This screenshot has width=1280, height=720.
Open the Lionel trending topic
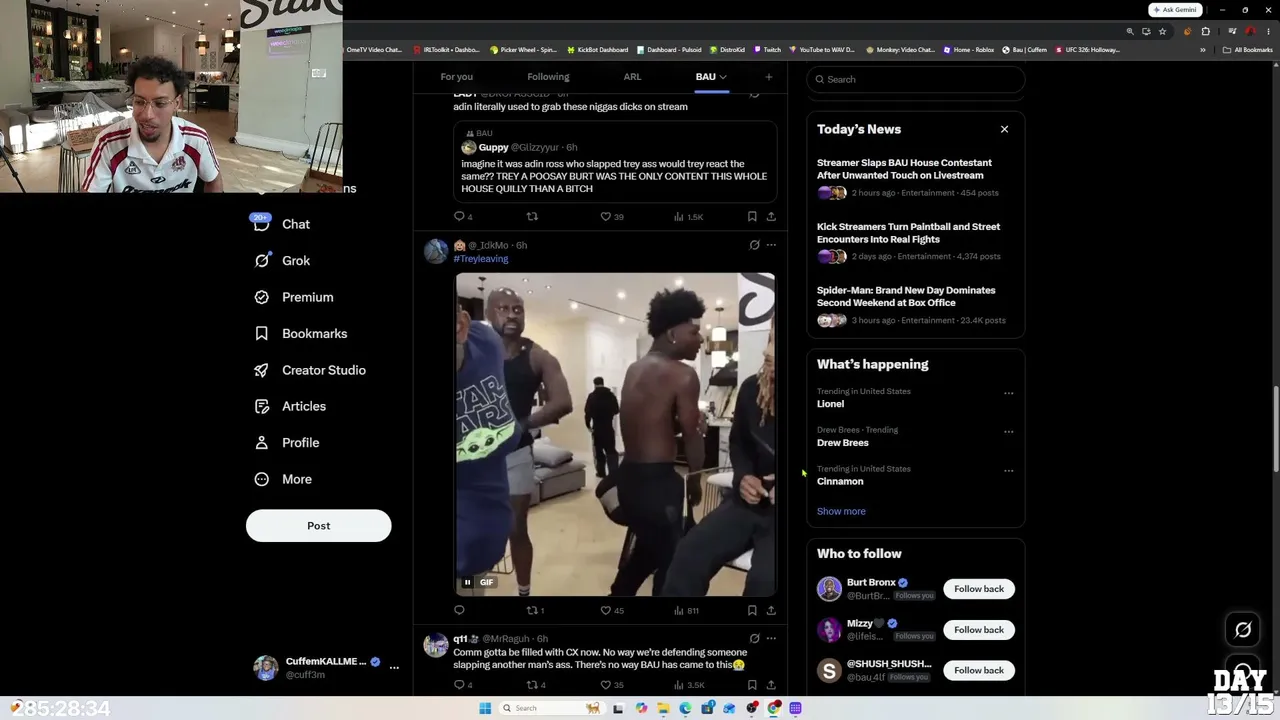[x=830, y=404]
